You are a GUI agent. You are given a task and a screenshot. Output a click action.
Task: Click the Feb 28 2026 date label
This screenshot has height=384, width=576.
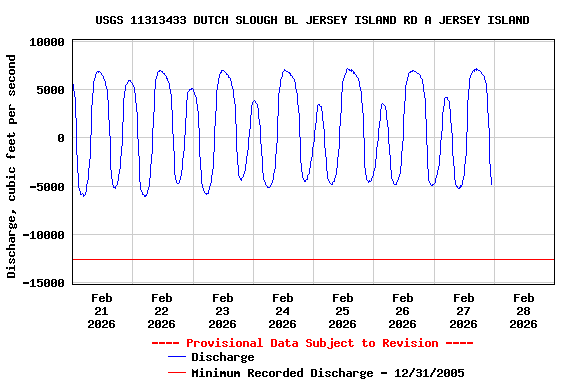pos(523,311)
